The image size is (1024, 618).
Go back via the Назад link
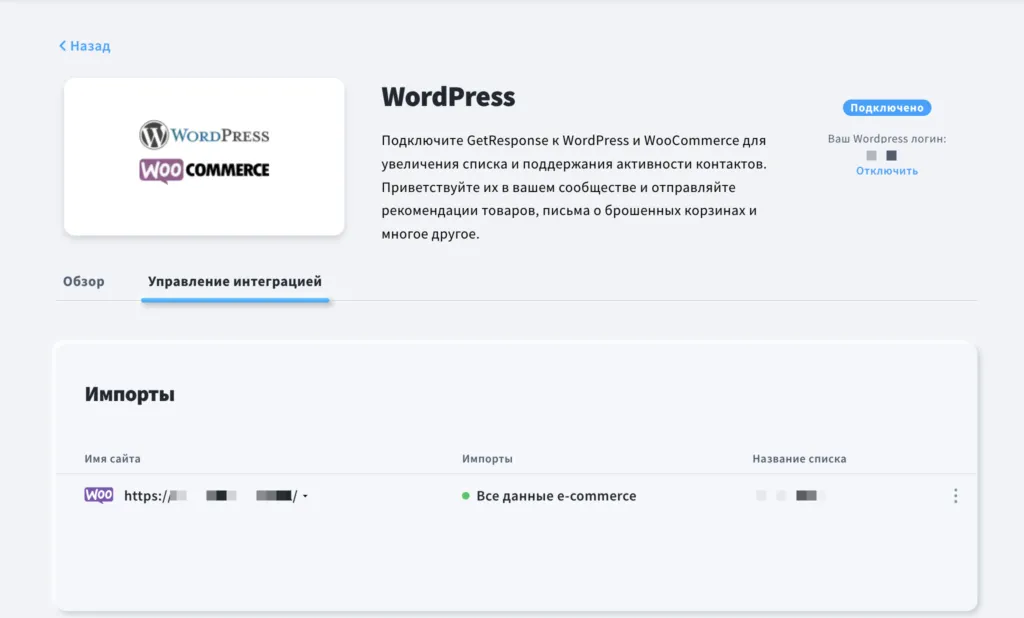coord(85,46)
